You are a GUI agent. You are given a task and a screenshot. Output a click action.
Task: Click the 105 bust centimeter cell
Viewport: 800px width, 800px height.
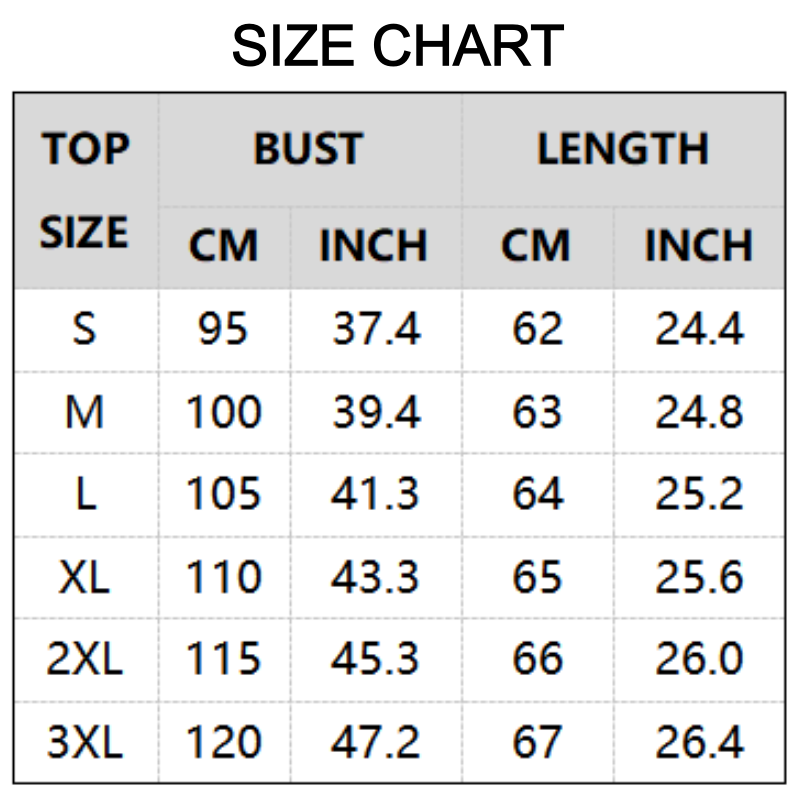223,494
